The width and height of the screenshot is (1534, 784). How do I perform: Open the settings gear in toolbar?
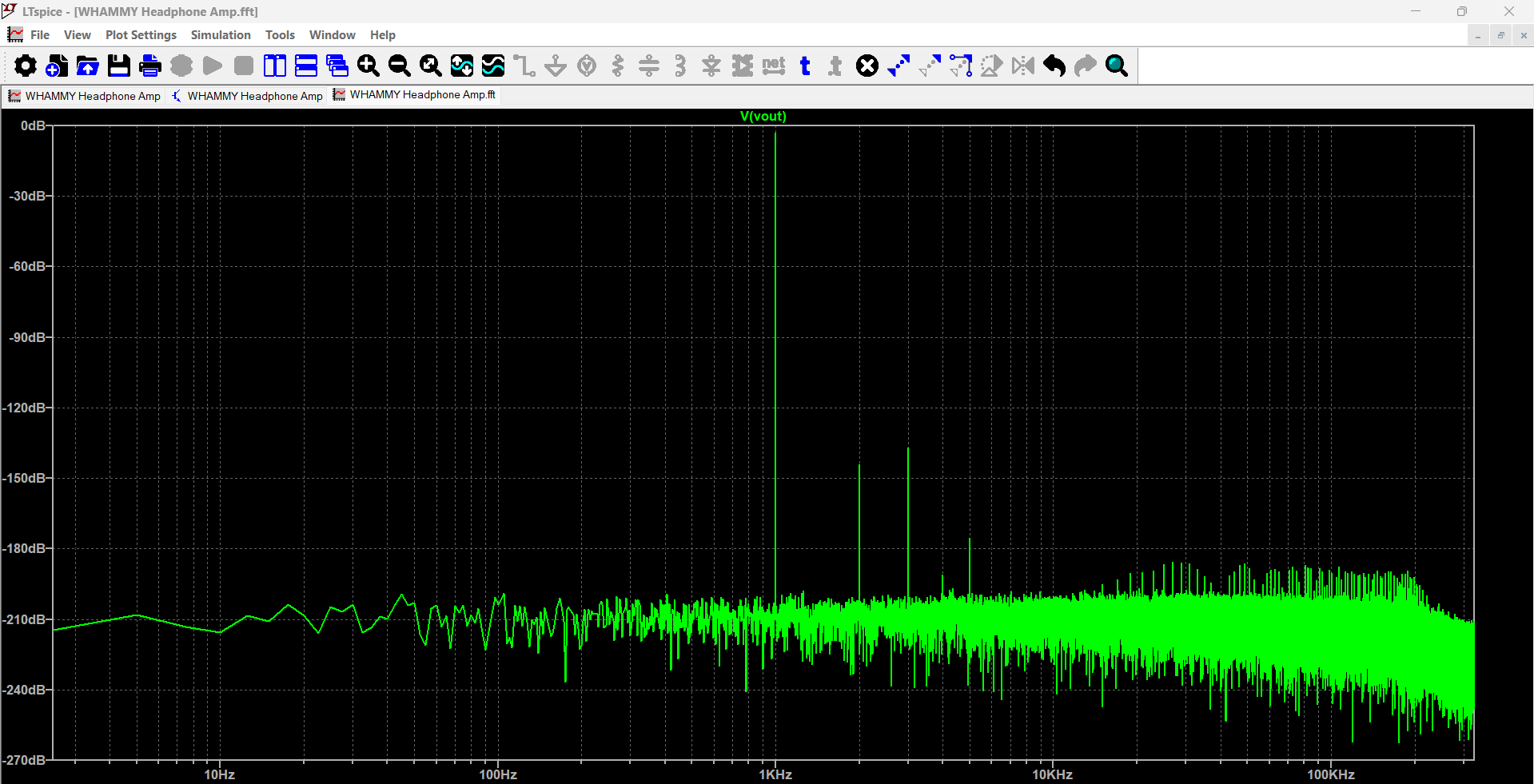click(x=26, y=66)
